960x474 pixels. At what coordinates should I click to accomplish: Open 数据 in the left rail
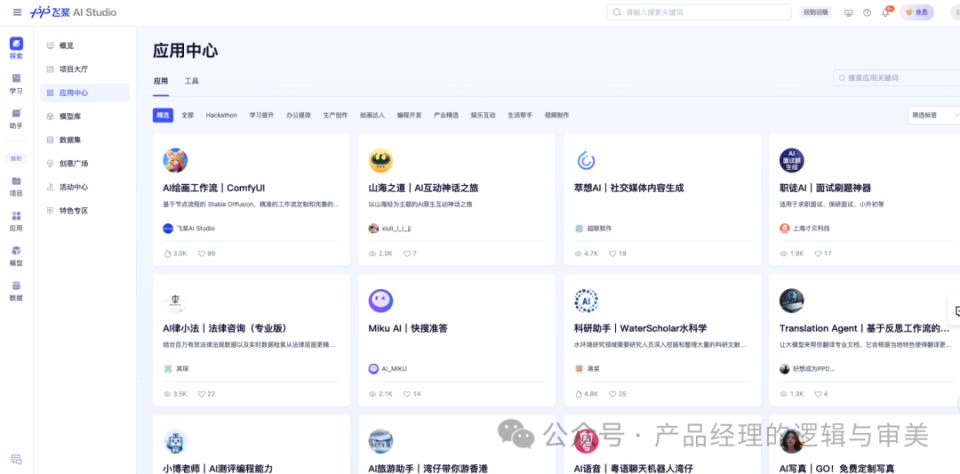click(x=16, y=291)
